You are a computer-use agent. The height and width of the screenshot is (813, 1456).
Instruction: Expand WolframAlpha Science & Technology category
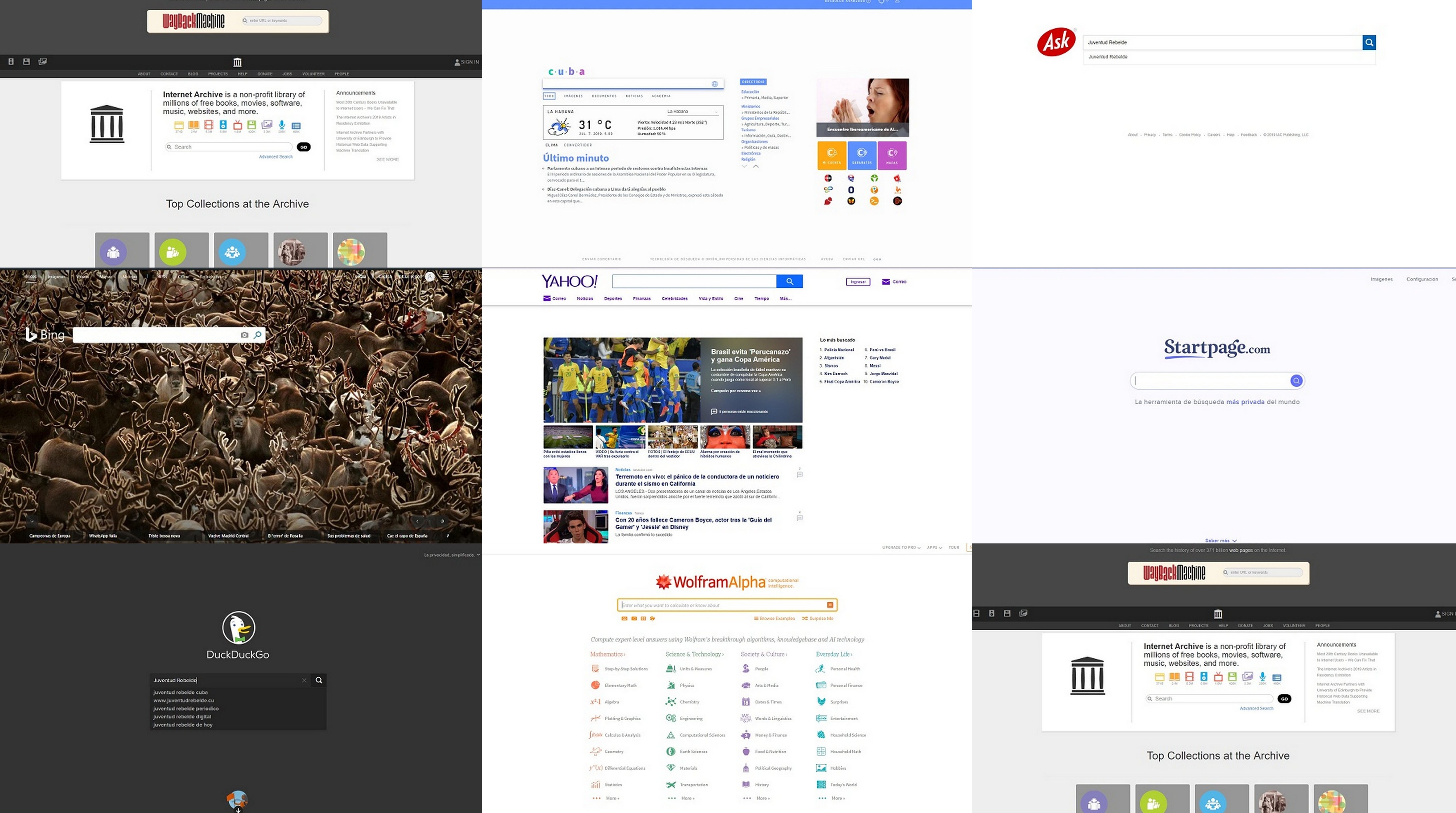(x=694, y=654)
